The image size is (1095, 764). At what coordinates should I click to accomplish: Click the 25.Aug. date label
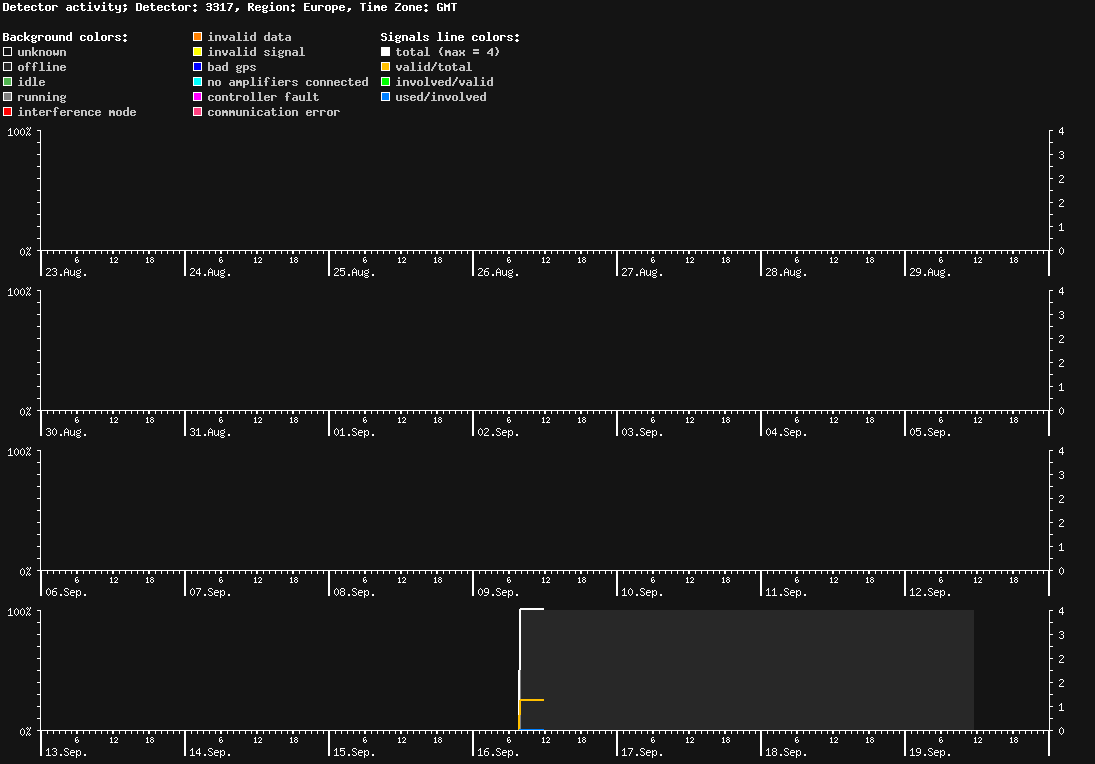pyautogui.click(x=354, y=272)
